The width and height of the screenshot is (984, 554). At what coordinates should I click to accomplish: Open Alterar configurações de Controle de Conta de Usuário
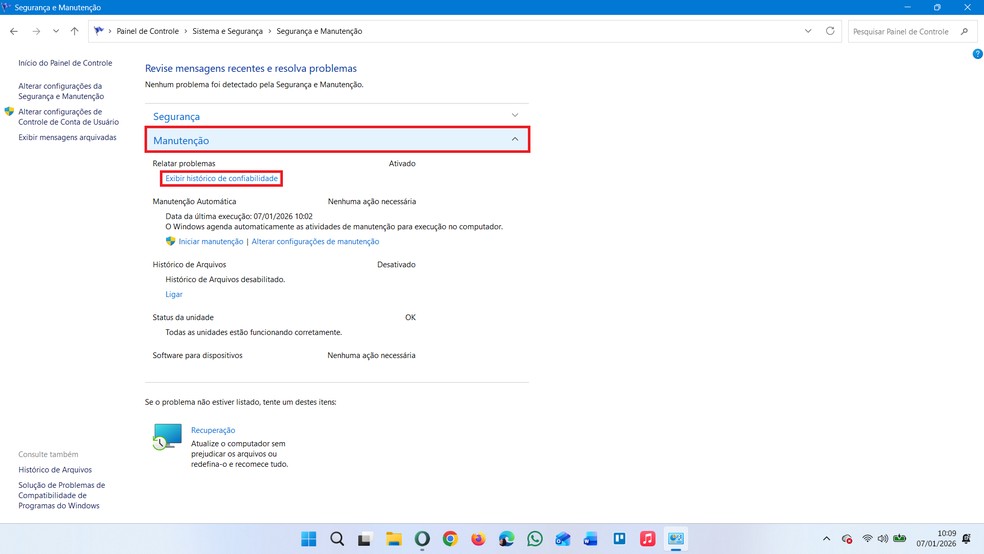[x=68, y=117]
